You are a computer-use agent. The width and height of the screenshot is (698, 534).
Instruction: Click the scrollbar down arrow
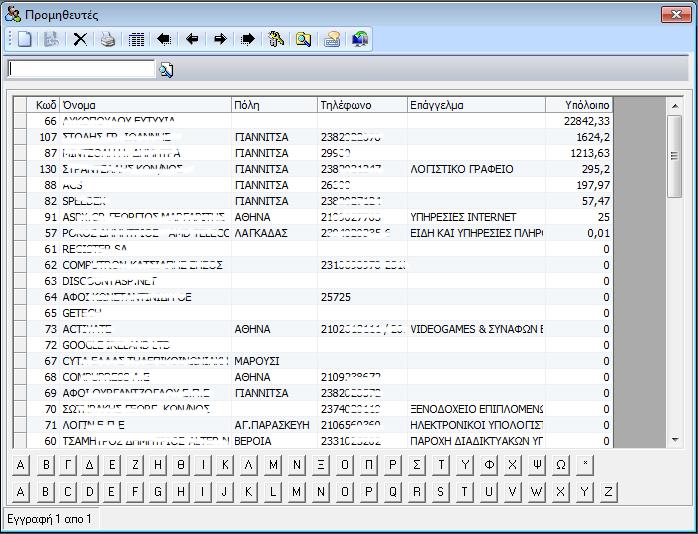coord(675,440)
